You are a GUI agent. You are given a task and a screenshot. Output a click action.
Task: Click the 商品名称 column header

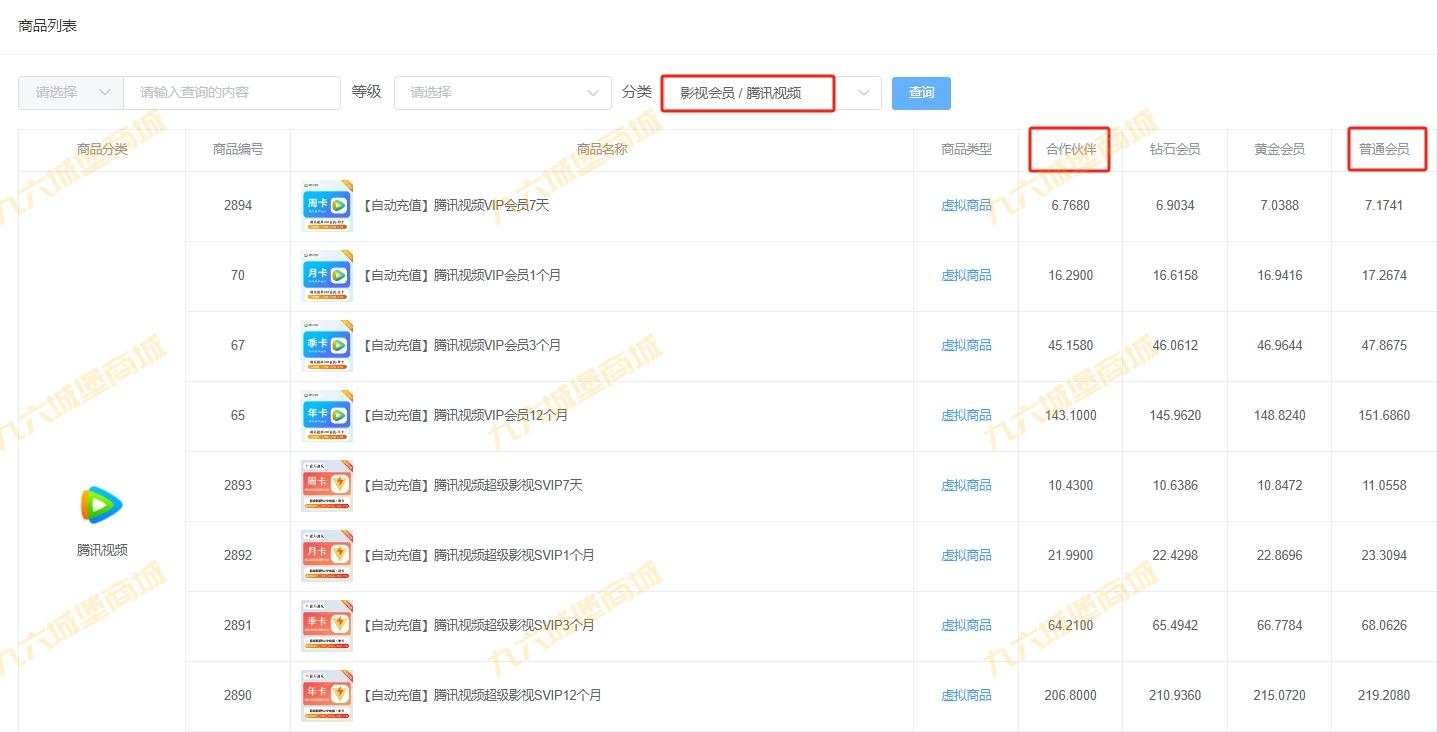[602, 149]
